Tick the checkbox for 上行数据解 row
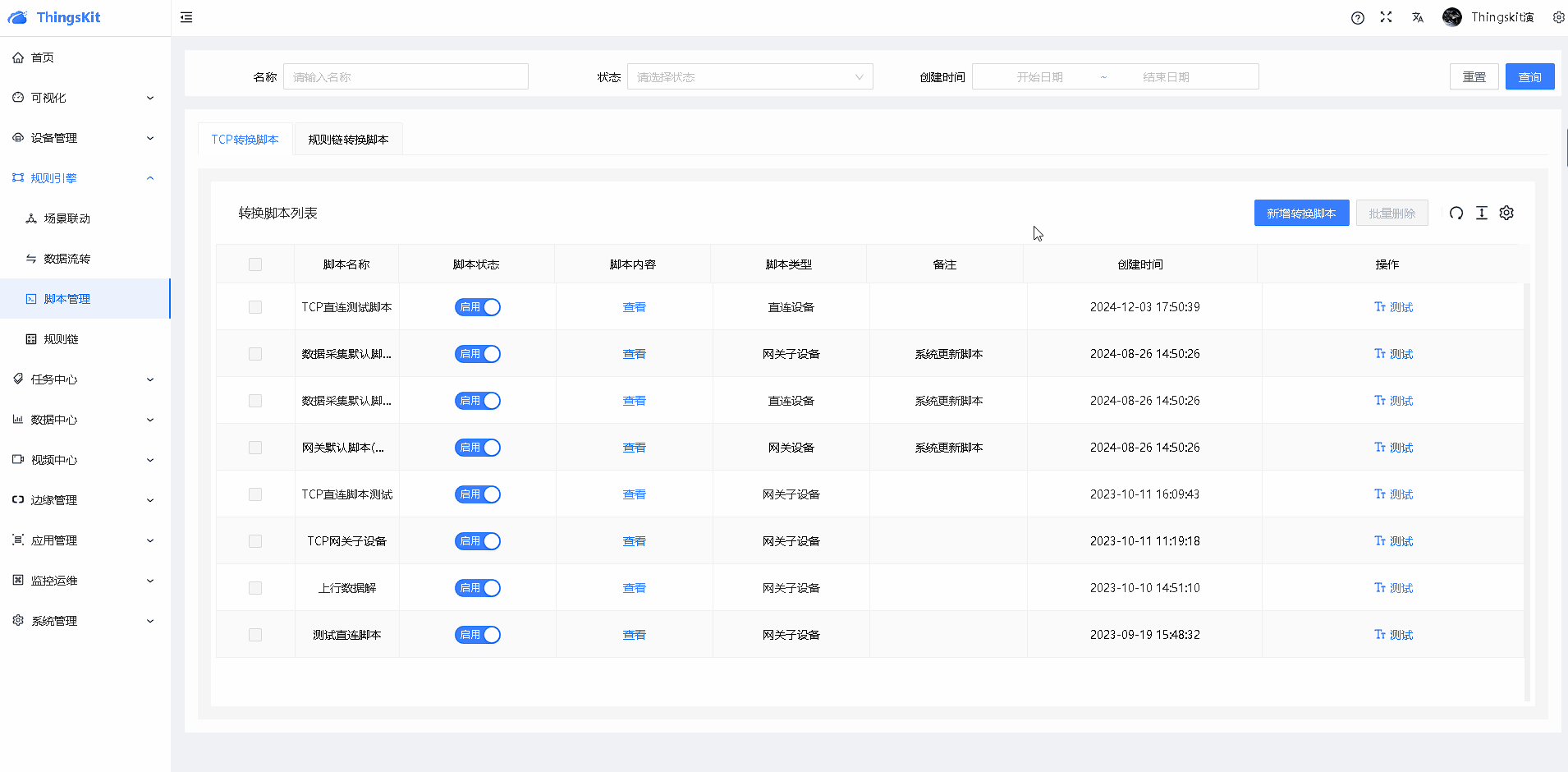This screenshot has height=772, width=1568. click(255, 588)
